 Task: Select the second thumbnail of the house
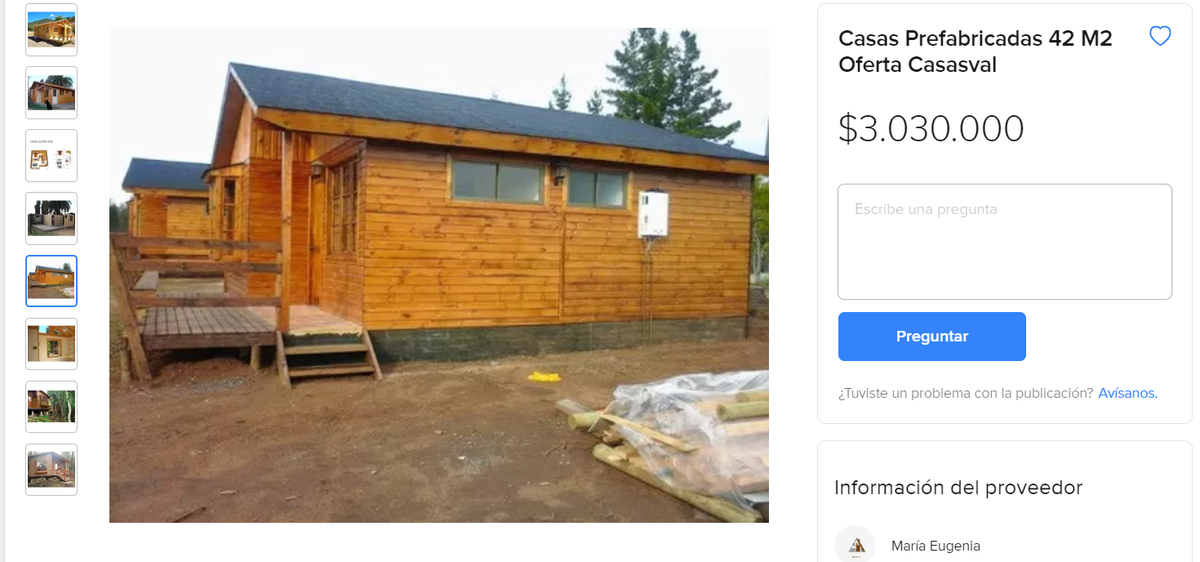[x=51, y=93]
